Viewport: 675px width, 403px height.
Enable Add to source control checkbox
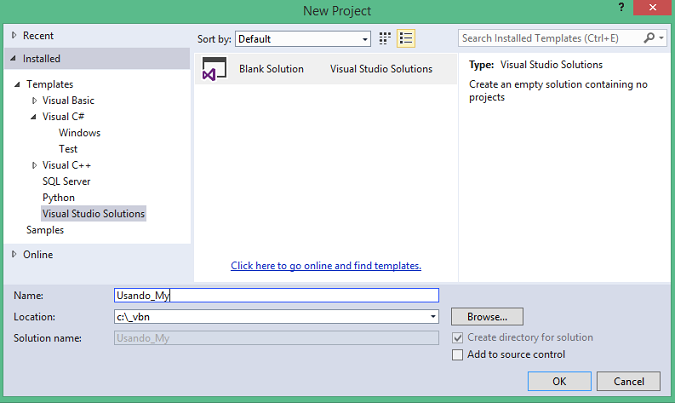click(458, 355)
